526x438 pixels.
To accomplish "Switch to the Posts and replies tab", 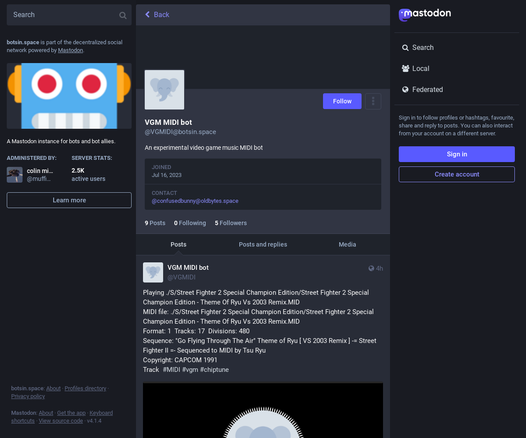I will pos(263,244).
